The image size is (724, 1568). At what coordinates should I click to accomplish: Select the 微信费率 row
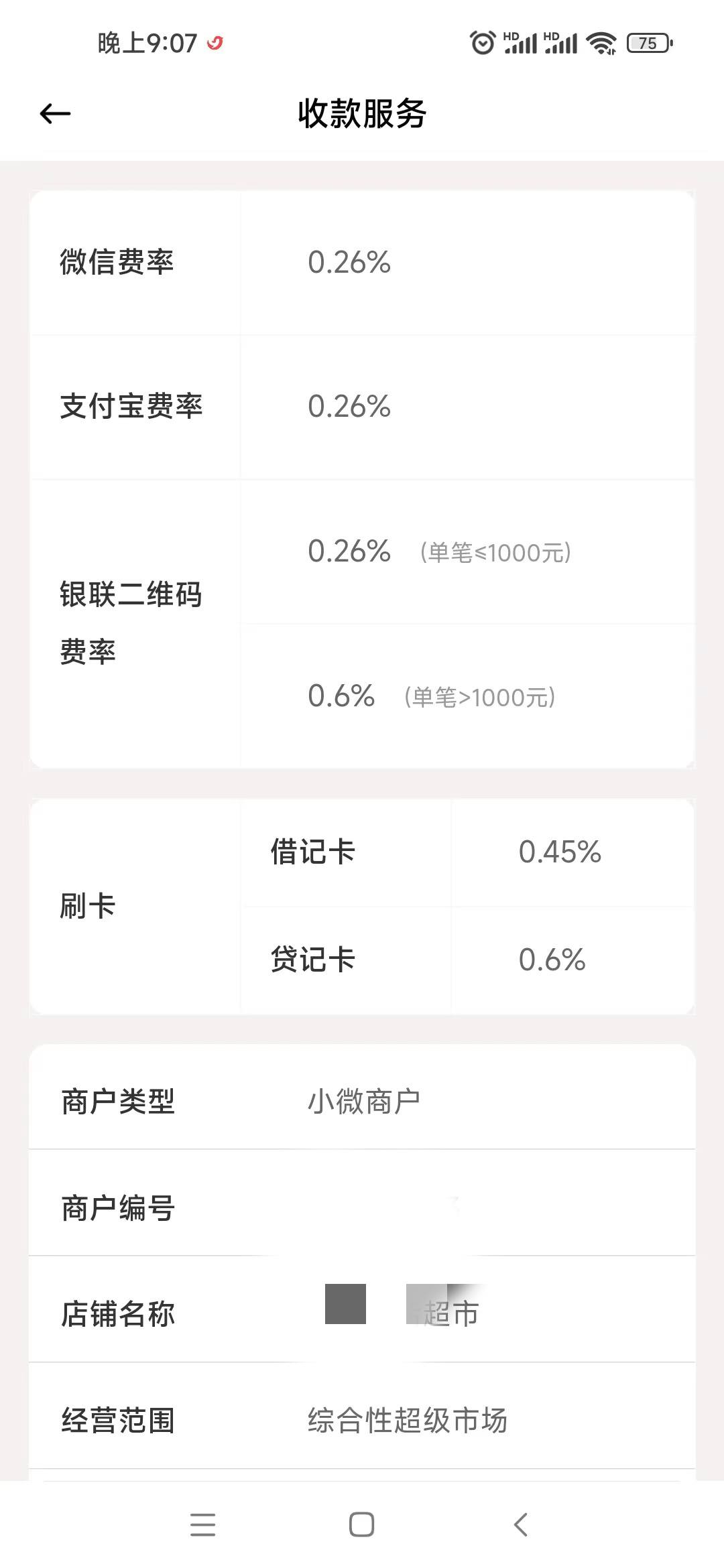pyautogui.click(x=362, y=263)
